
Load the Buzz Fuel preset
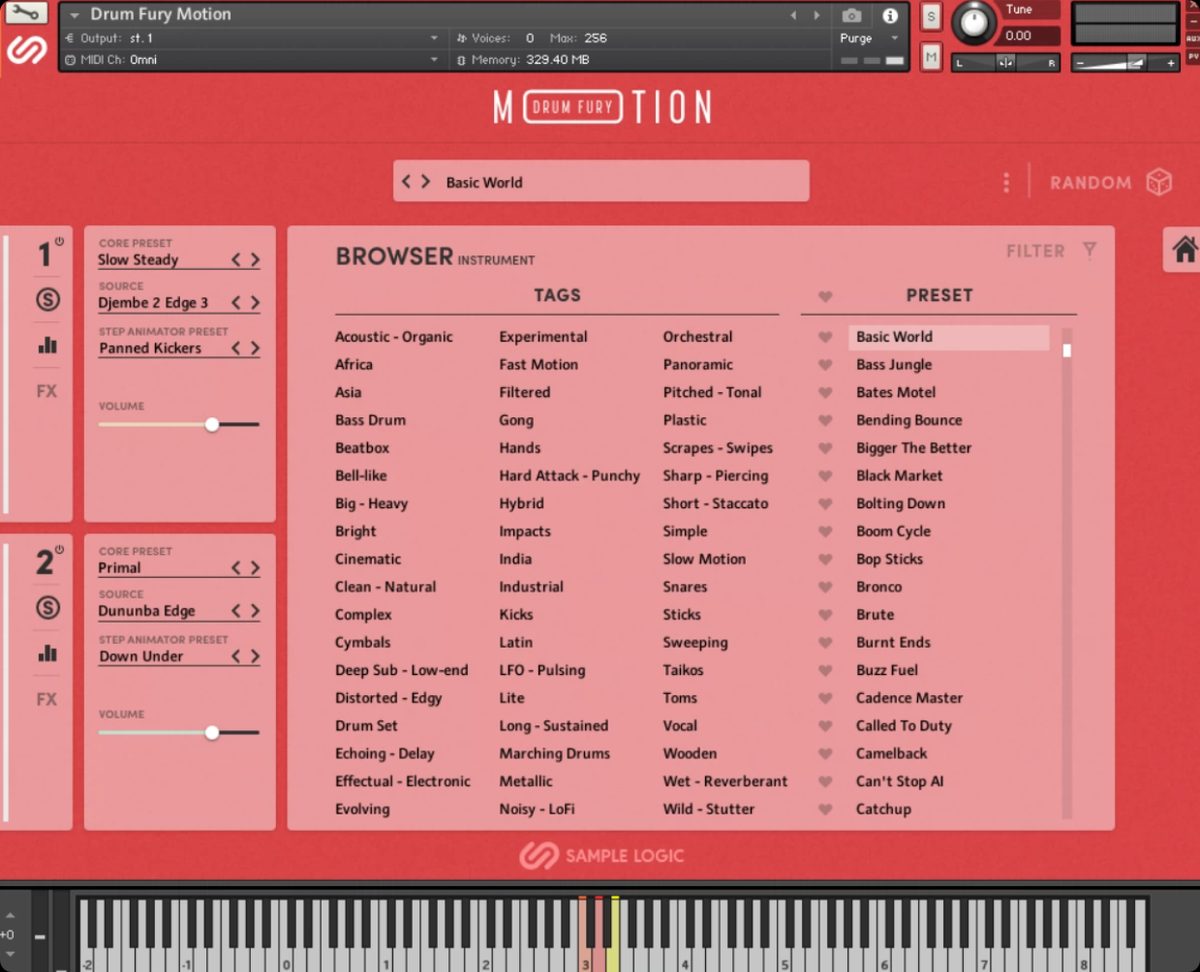pyautogui.click(x=887, y=670)
